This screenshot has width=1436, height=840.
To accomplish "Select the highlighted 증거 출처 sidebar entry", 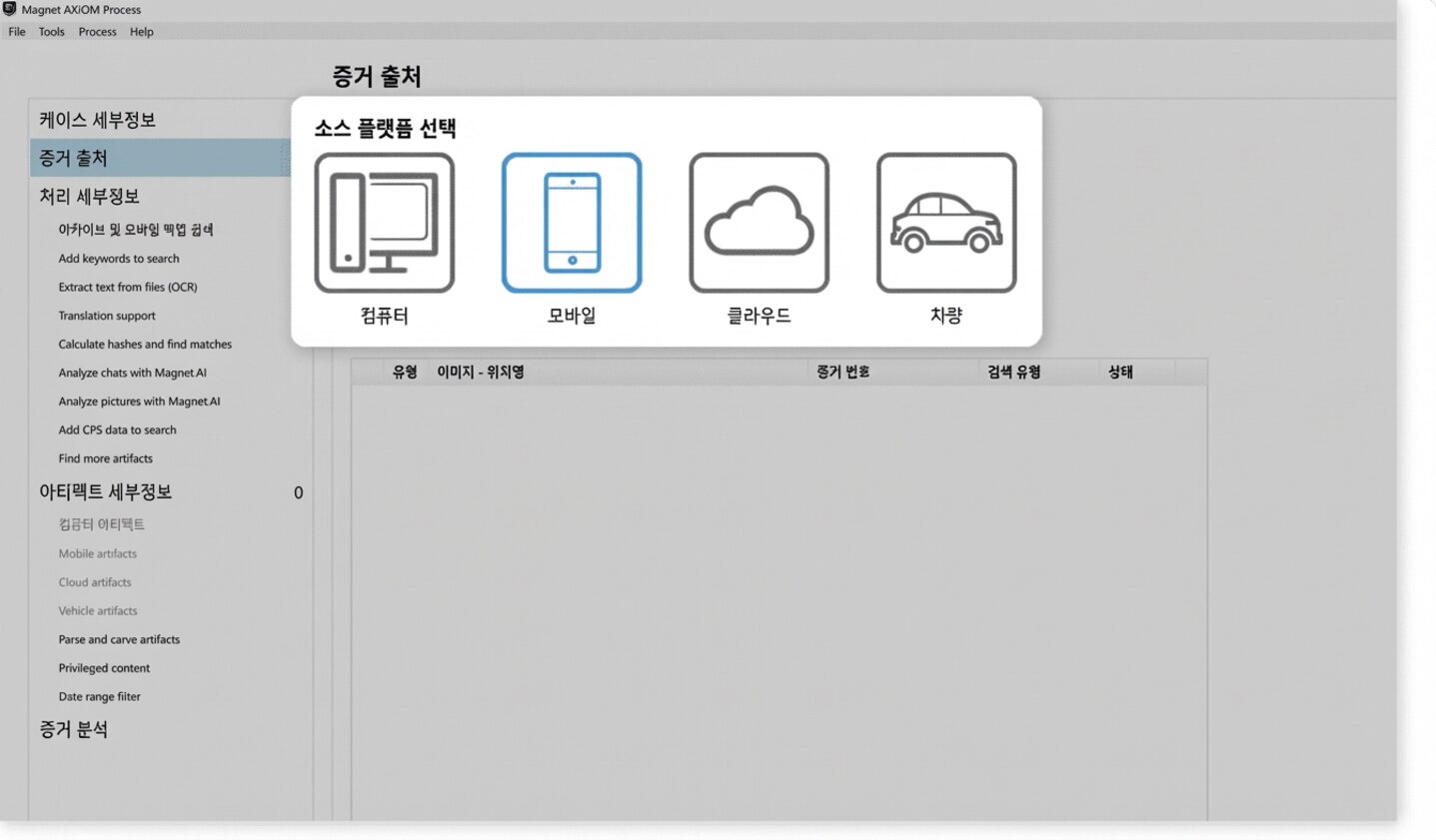I will 73,157.
